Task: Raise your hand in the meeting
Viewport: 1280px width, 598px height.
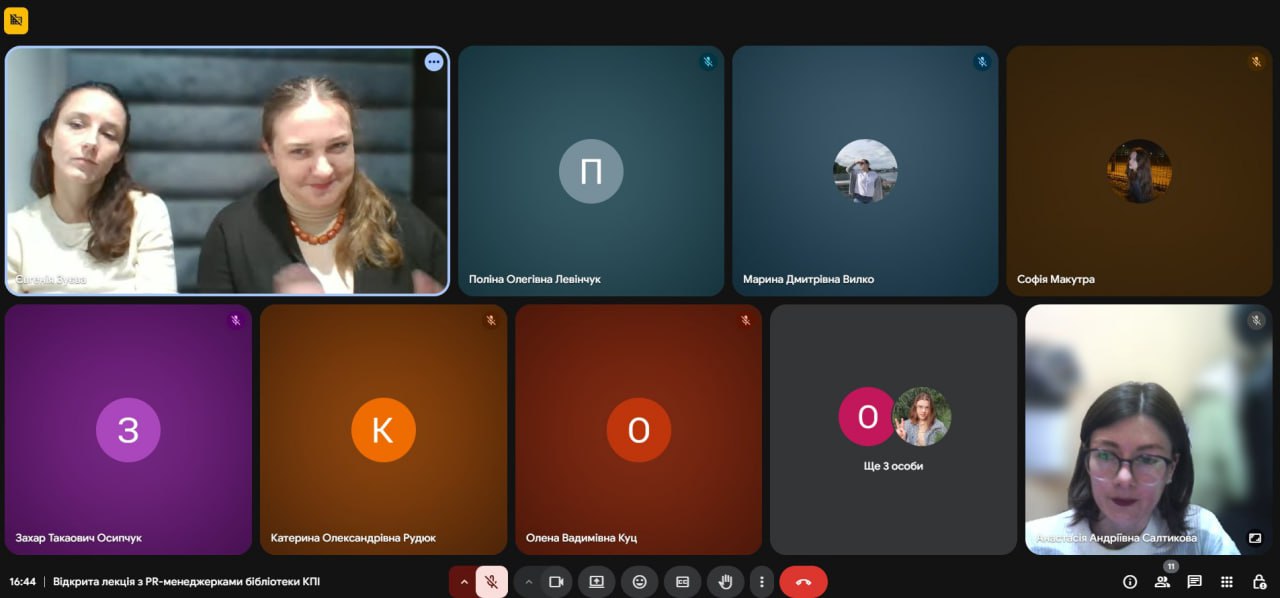Action: 726,582
